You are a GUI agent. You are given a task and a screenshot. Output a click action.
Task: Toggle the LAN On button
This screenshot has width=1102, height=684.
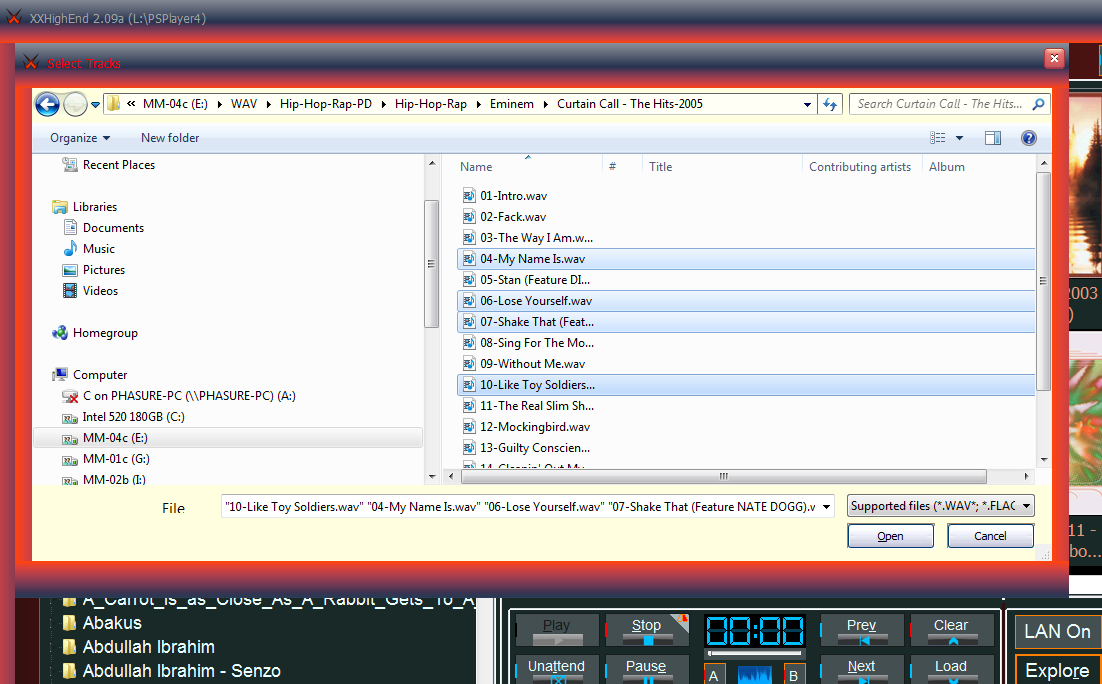click(x=1057, y=631)
